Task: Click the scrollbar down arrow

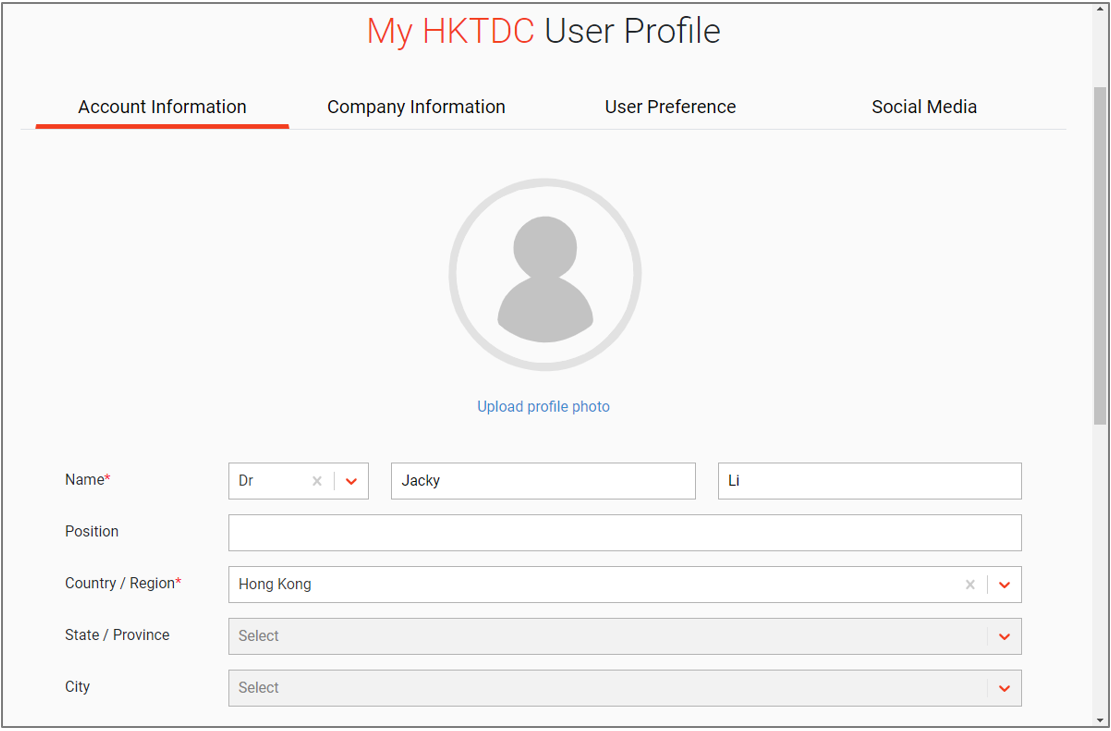Action: point(1100,720)
